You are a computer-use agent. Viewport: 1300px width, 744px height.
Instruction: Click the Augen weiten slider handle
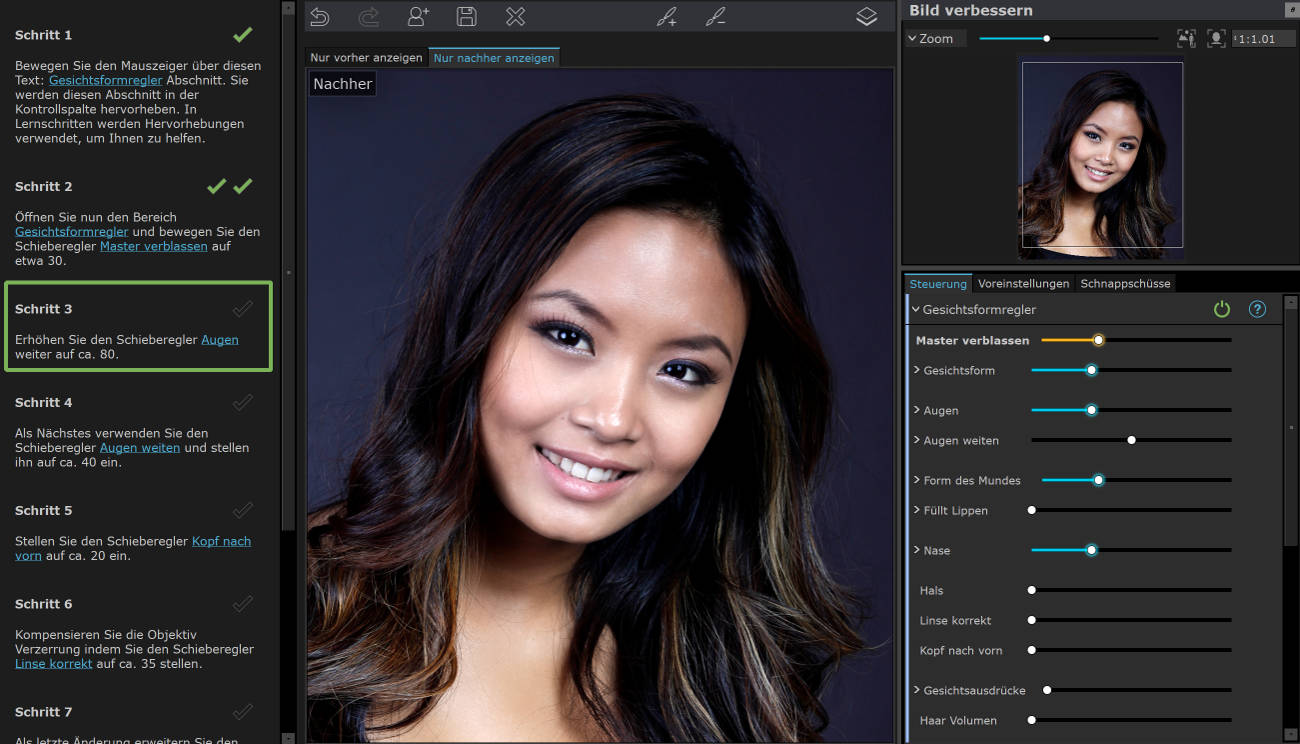[x=1132, y=440]
